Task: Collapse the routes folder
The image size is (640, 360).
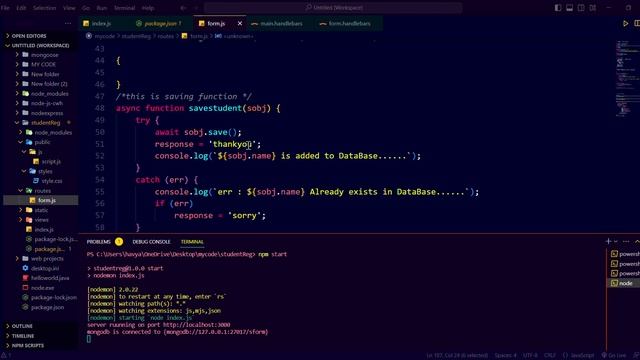Action: (42, 191)
